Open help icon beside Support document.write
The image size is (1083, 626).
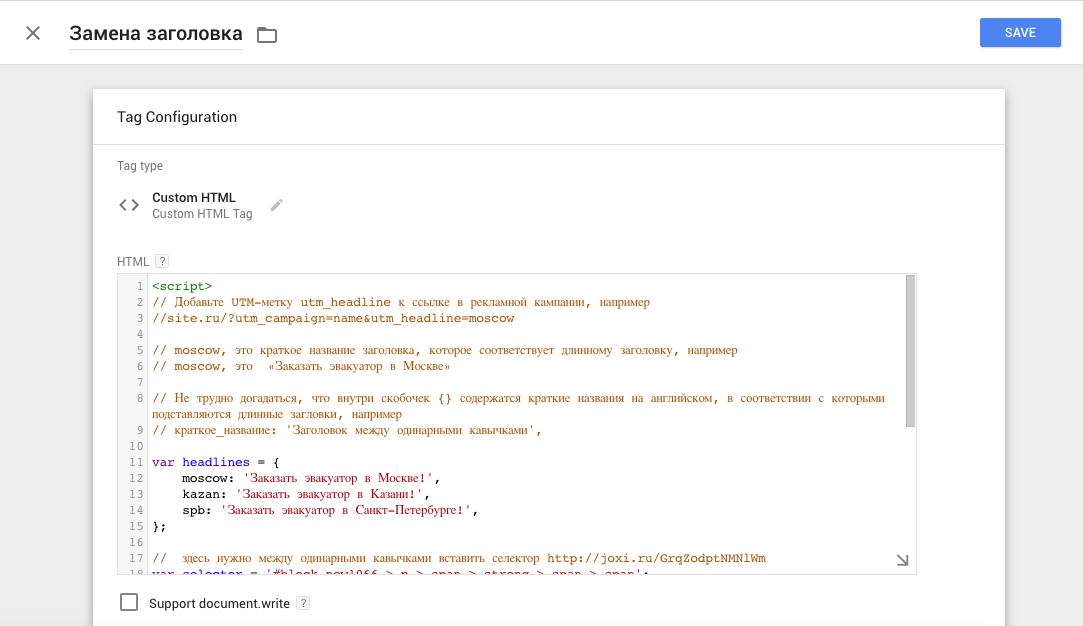pyautogui.click(x=303, y=603)
